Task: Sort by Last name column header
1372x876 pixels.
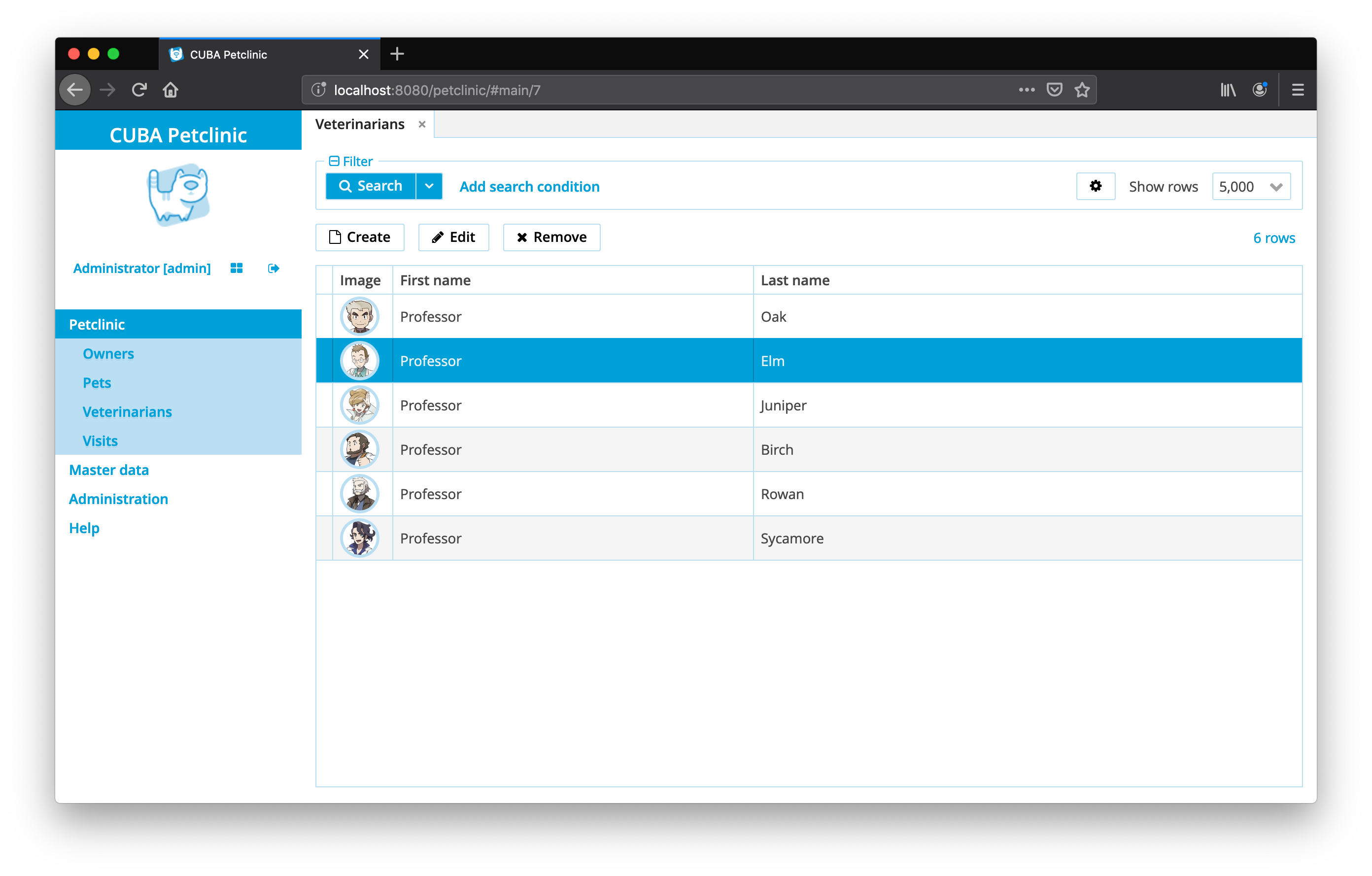Action: pos(1028,280)
